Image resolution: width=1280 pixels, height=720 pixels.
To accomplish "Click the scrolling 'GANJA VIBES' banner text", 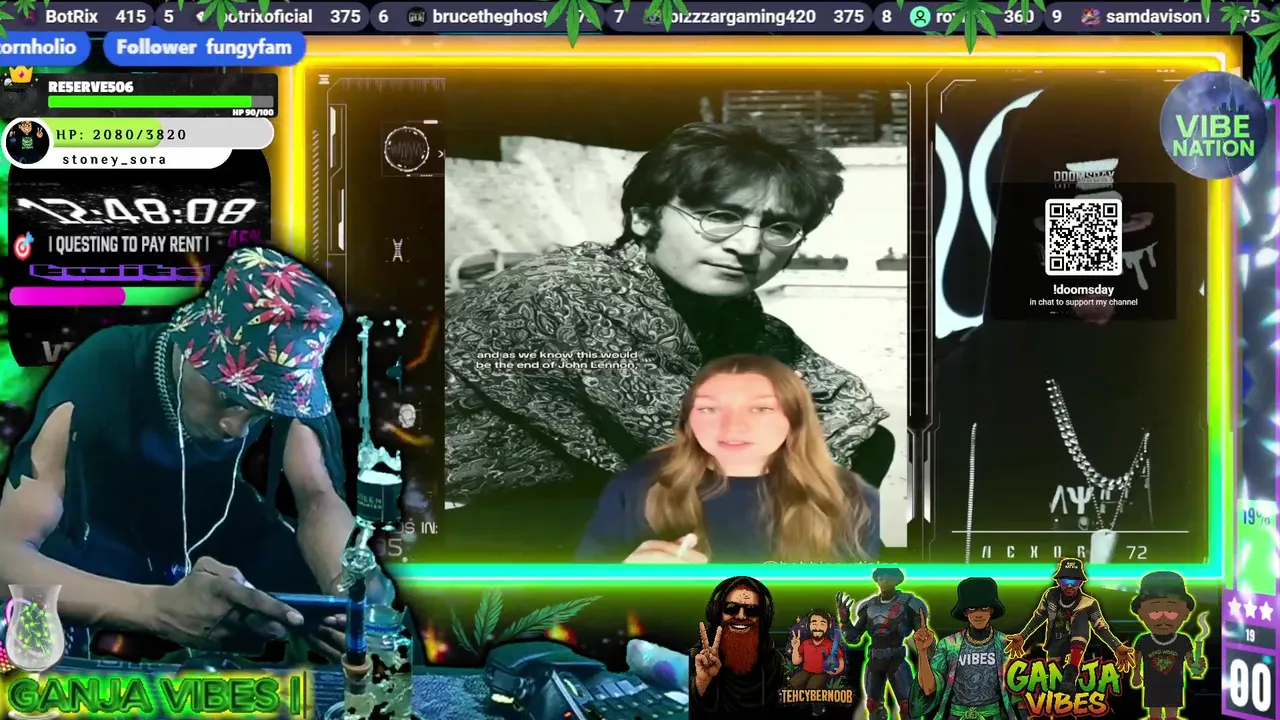I will click(x=156, y=696).
